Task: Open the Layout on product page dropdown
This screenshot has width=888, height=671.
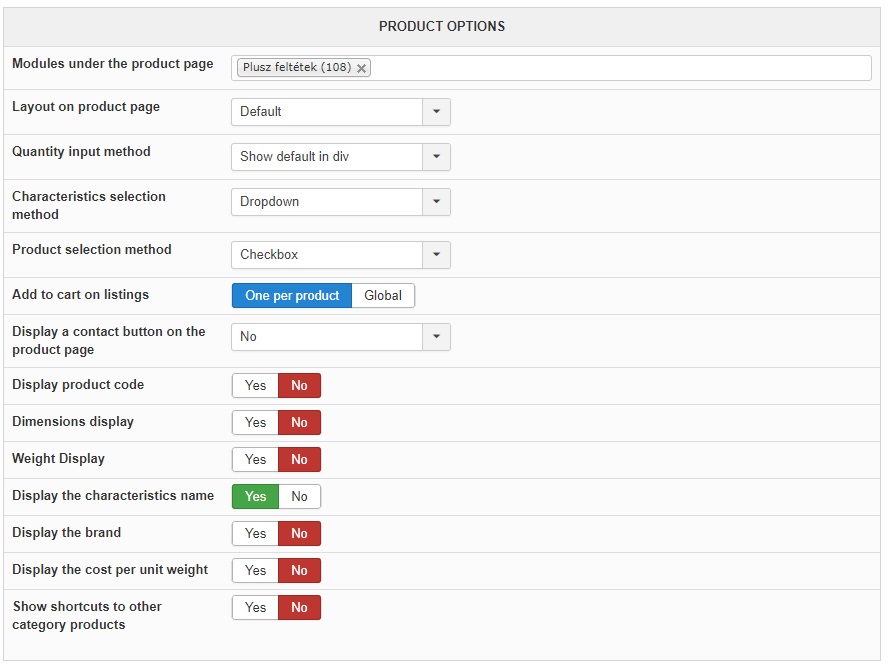Action: (340, 112)
